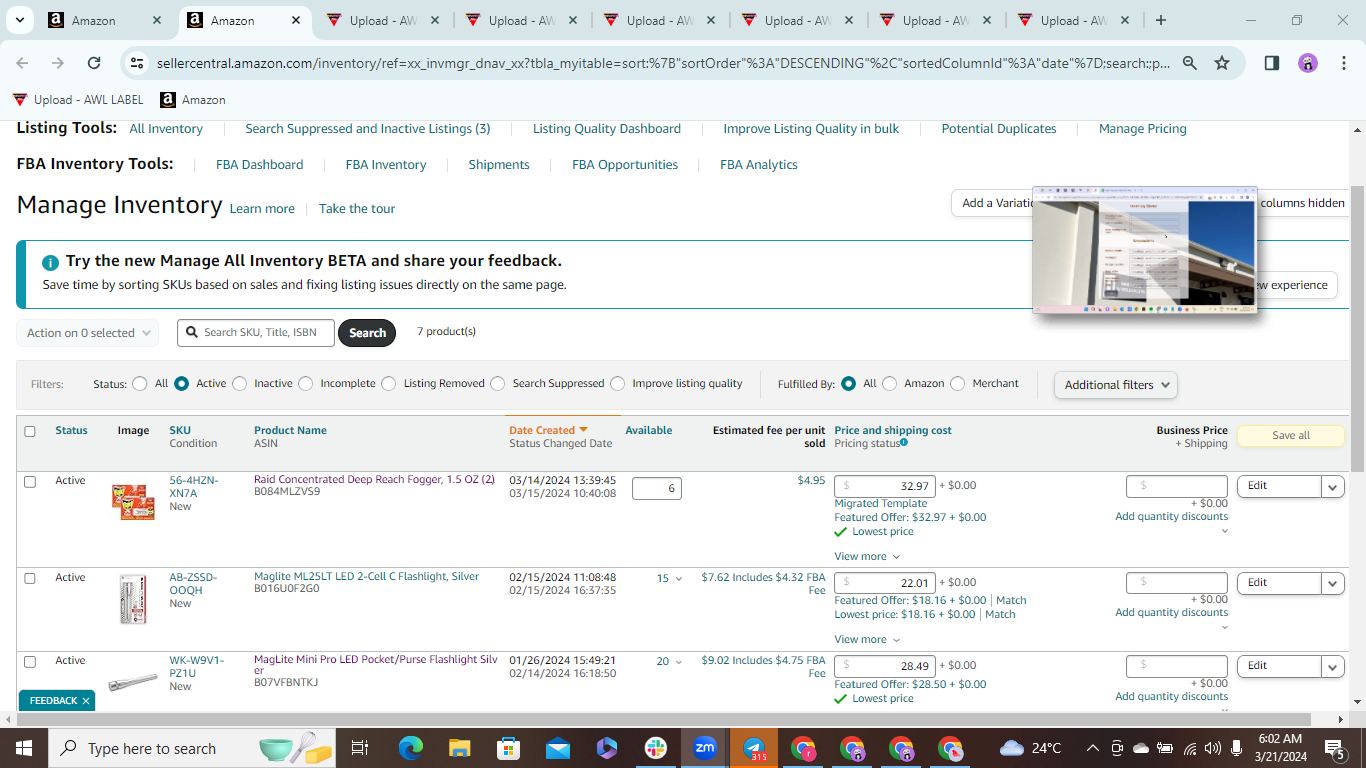This screenshot has height=768, width=1366.
Task: Open the Learn more link
Action: click(262, 209)
